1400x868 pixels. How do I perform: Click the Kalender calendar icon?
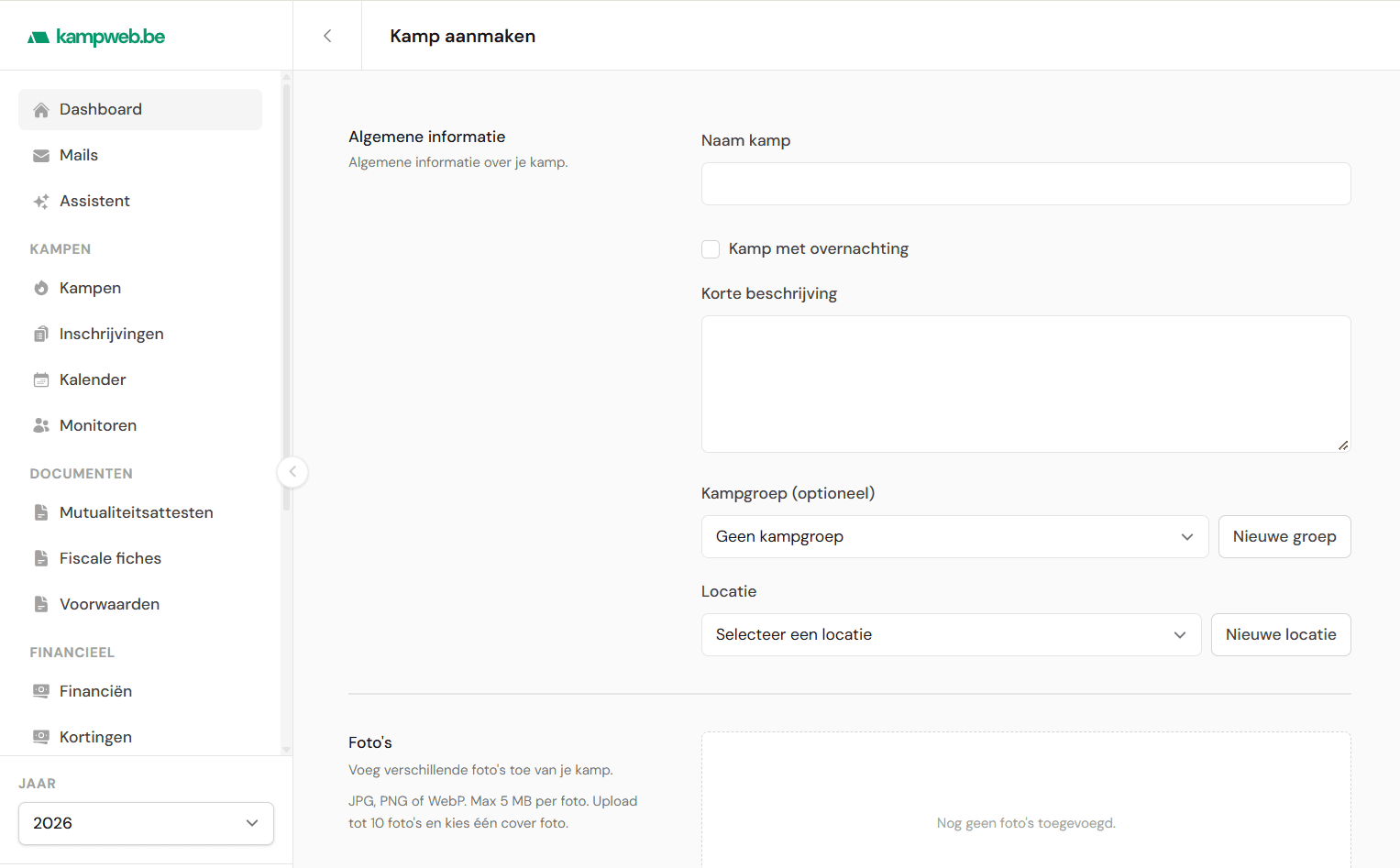pos(41,380)
